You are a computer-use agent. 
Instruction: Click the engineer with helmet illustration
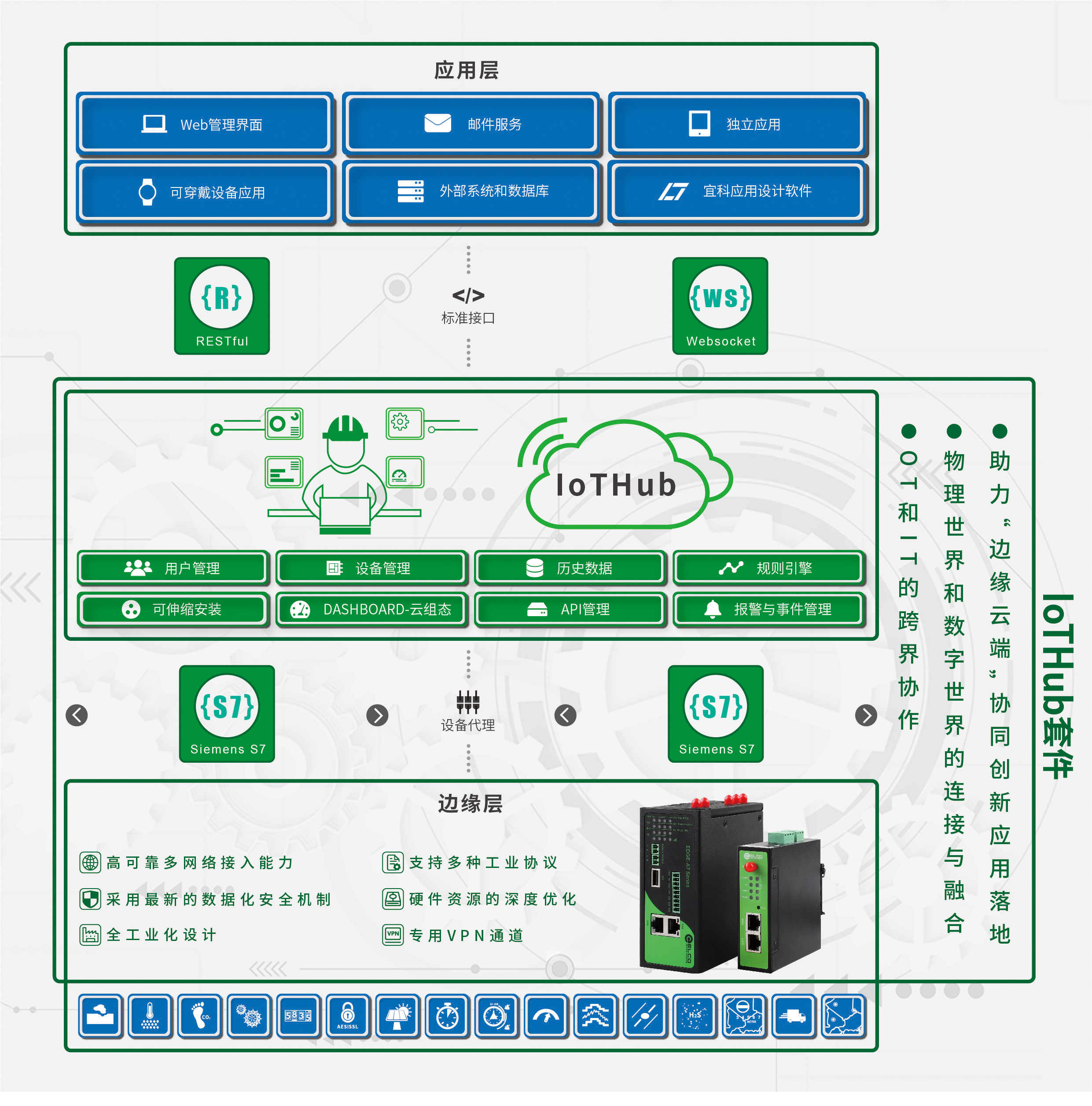pos(345,475)
